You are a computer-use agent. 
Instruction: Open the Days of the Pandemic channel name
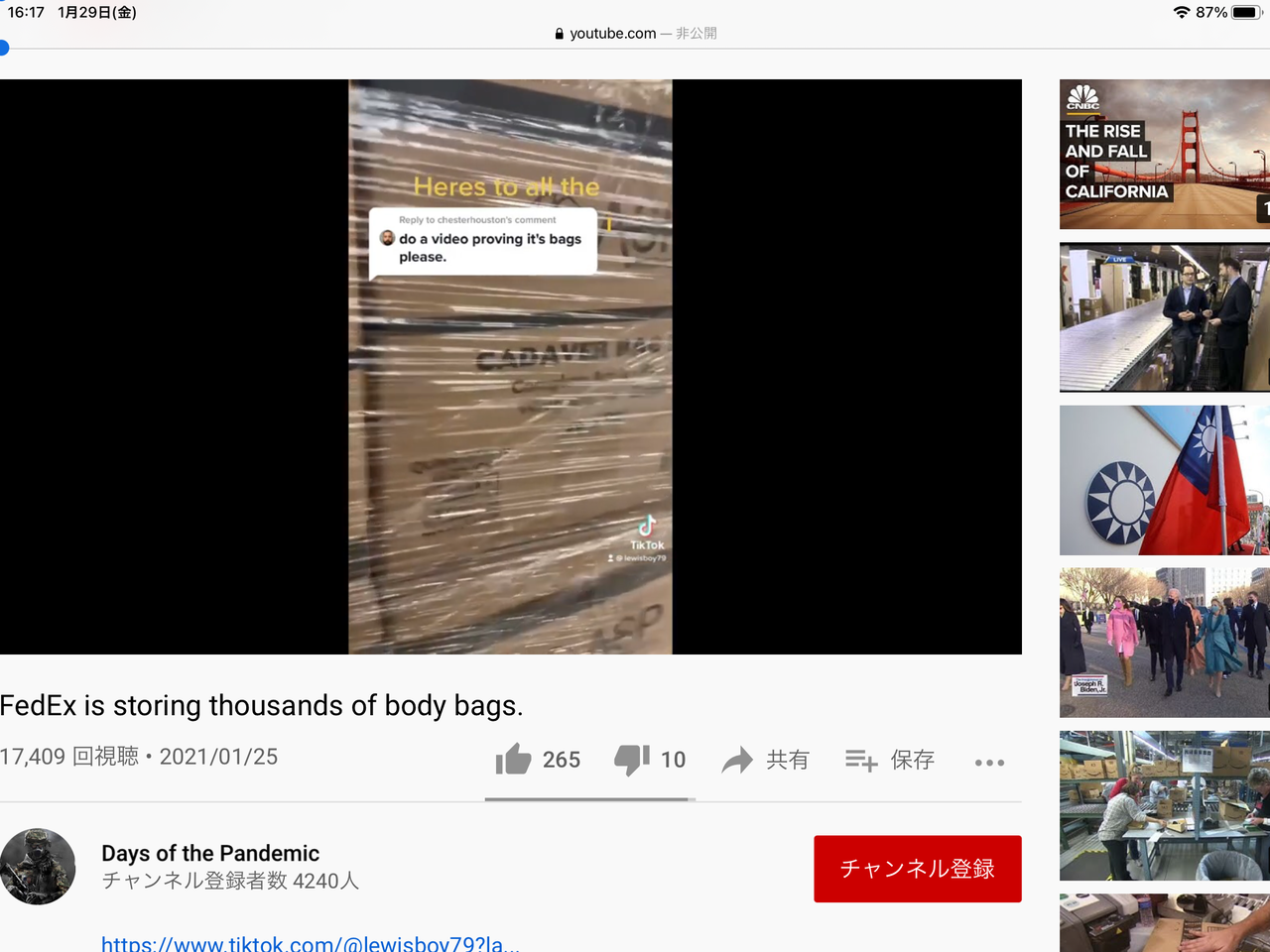210,853
